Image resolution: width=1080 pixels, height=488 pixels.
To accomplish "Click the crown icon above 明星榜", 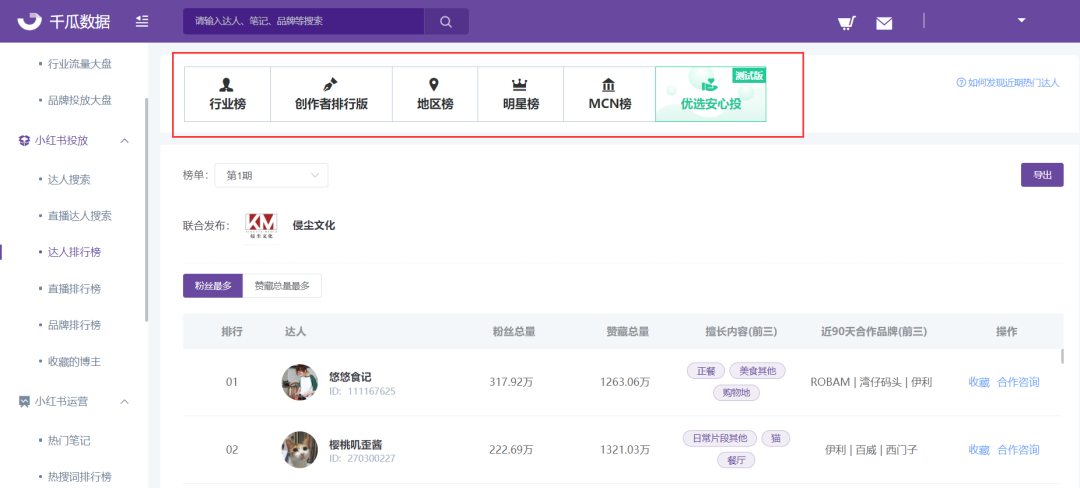I will (x=519, y=85).
